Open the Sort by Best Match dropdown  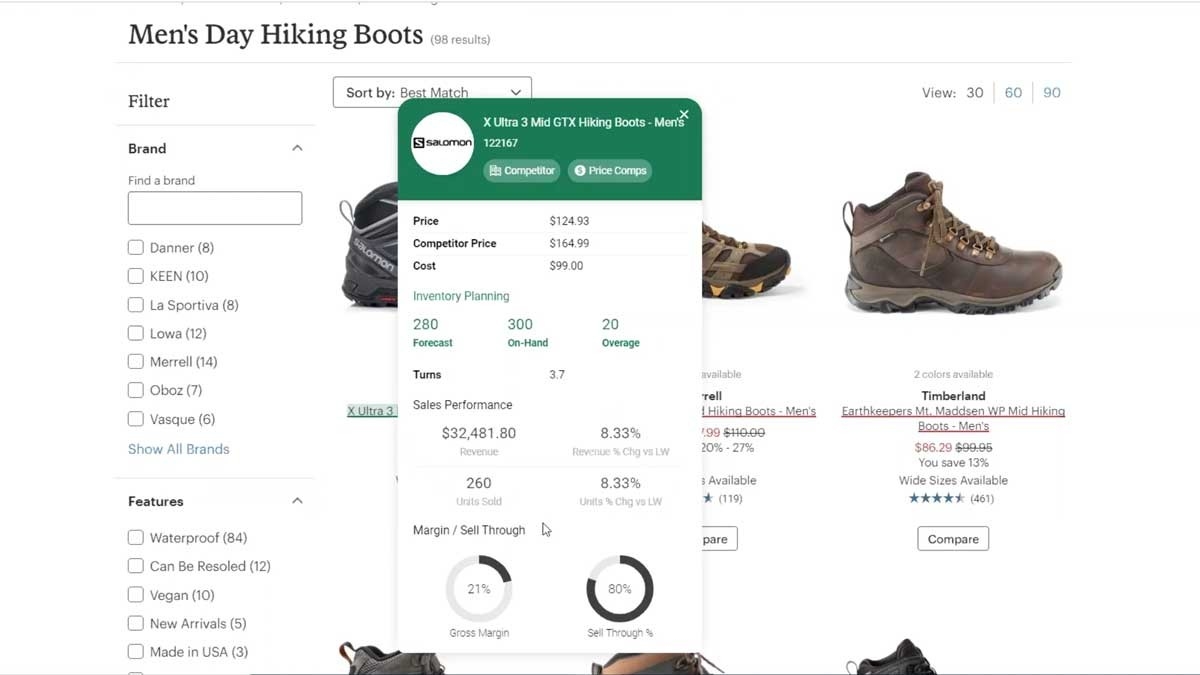click(432, 92)
